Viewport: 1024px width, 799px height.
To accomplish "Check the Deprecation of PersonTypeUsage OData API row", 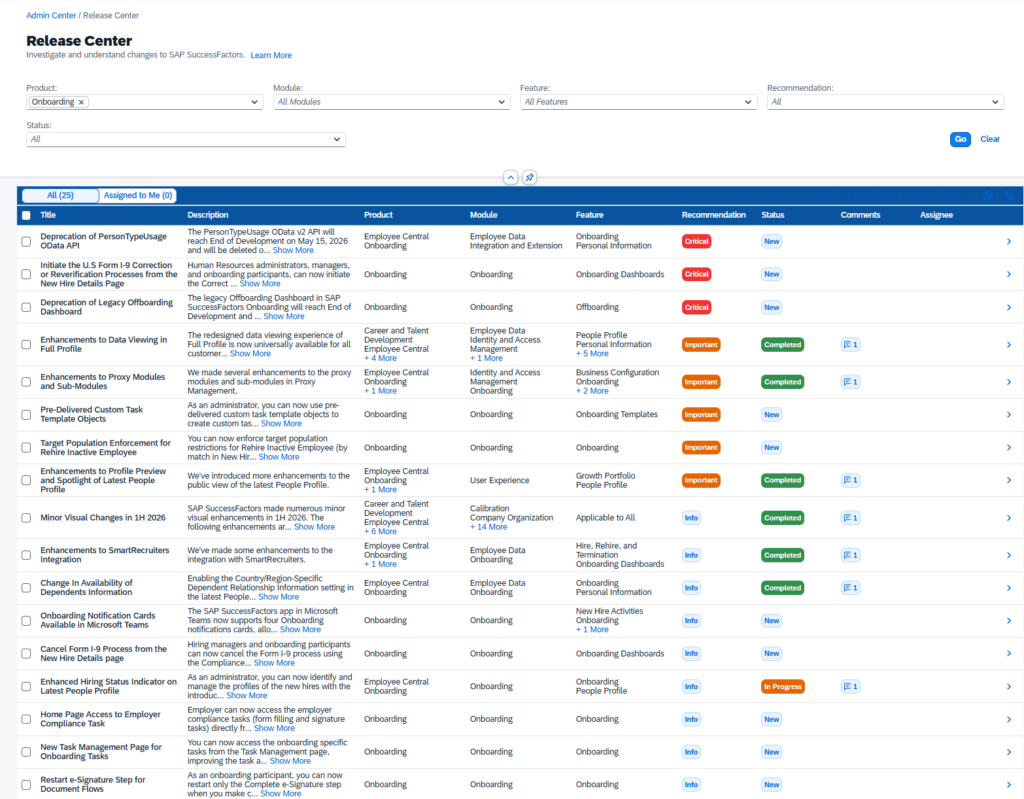I will click(26, 242).
